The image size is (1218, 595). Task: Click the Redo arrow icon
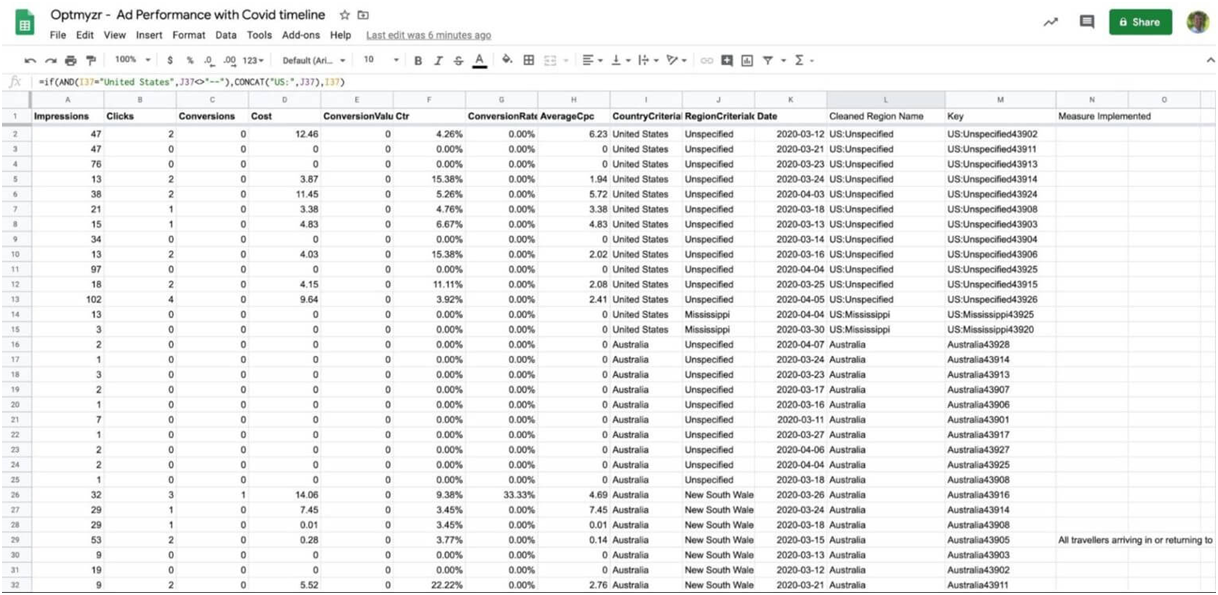coord(50,60)
